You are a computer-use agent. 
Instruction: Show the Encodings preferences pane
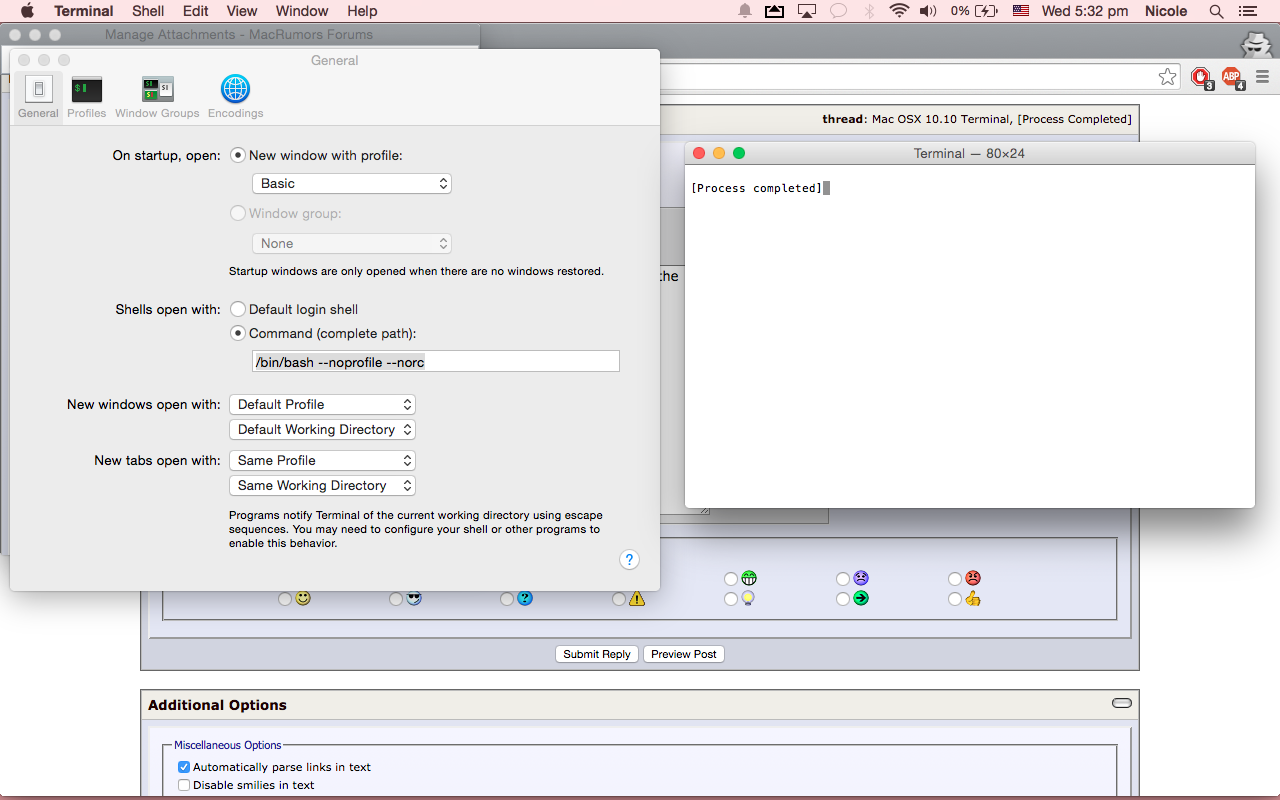click(x=236, y=97)
